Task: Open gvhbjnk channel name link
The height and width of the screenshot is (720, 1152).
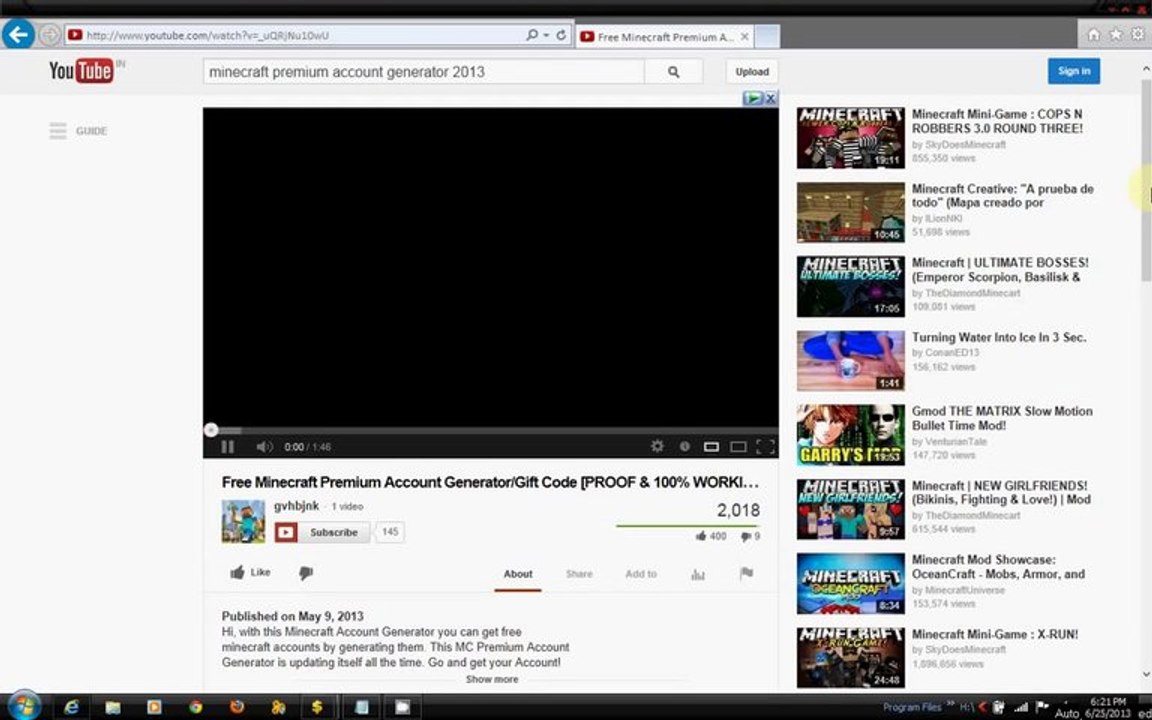Action: [x=296, y=506]
